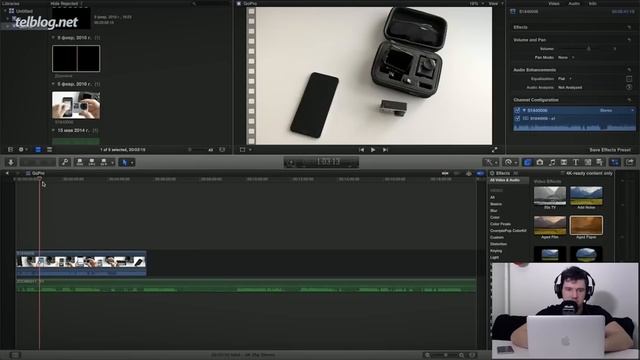Toggle checkbox for S1640006 - a1 channel
This screenshot has width=640, height=360.
coord(517,118)
